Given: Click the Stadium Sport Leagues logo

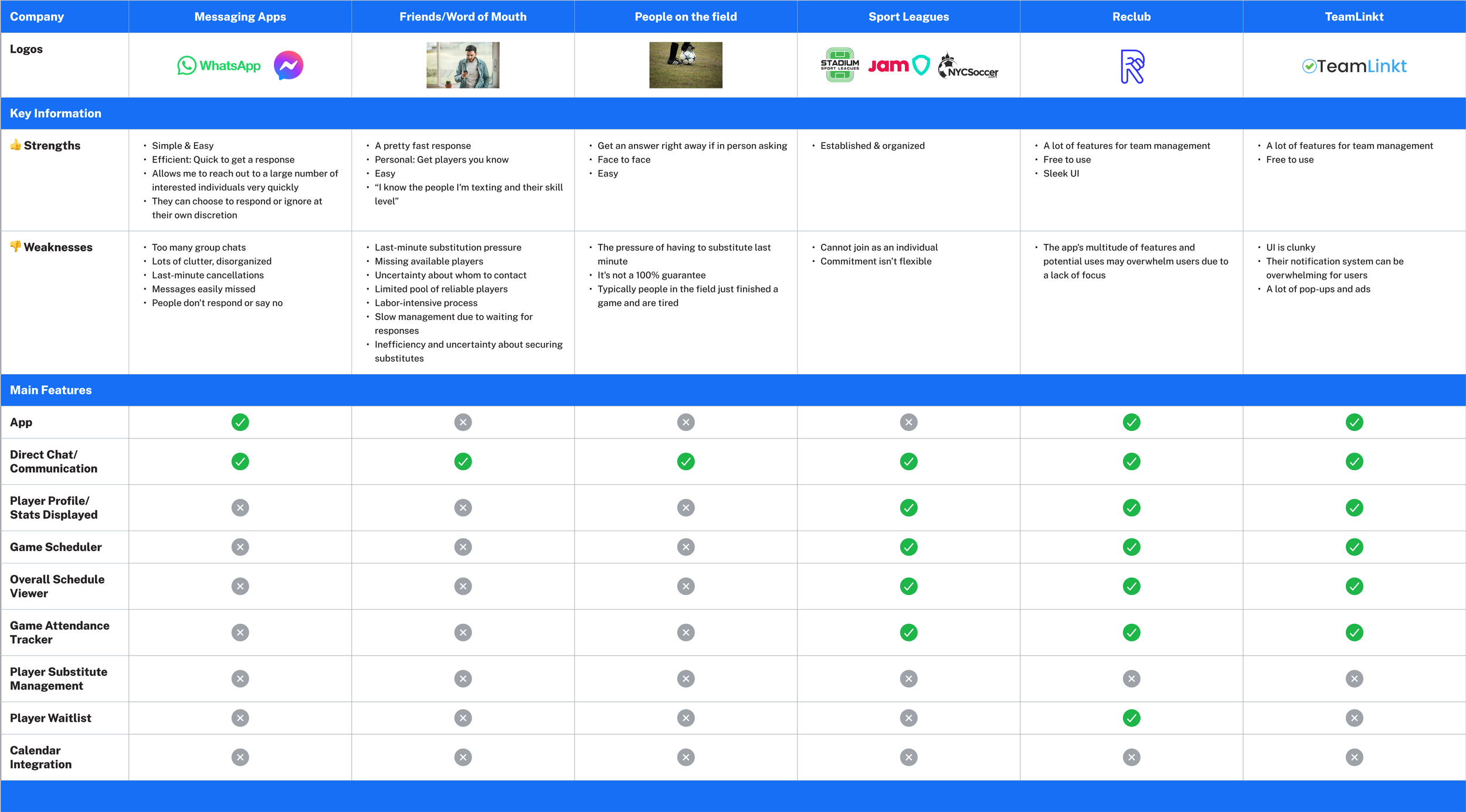Looking at the screenshot, I should (840, 65).
